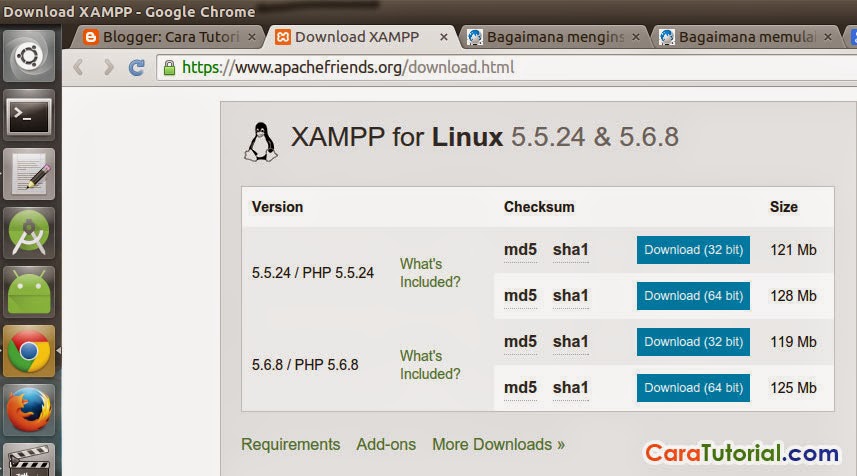Click the Linux penguin icon
The width and height of the screenshot is (857, 476).
(x=261, y=142)
